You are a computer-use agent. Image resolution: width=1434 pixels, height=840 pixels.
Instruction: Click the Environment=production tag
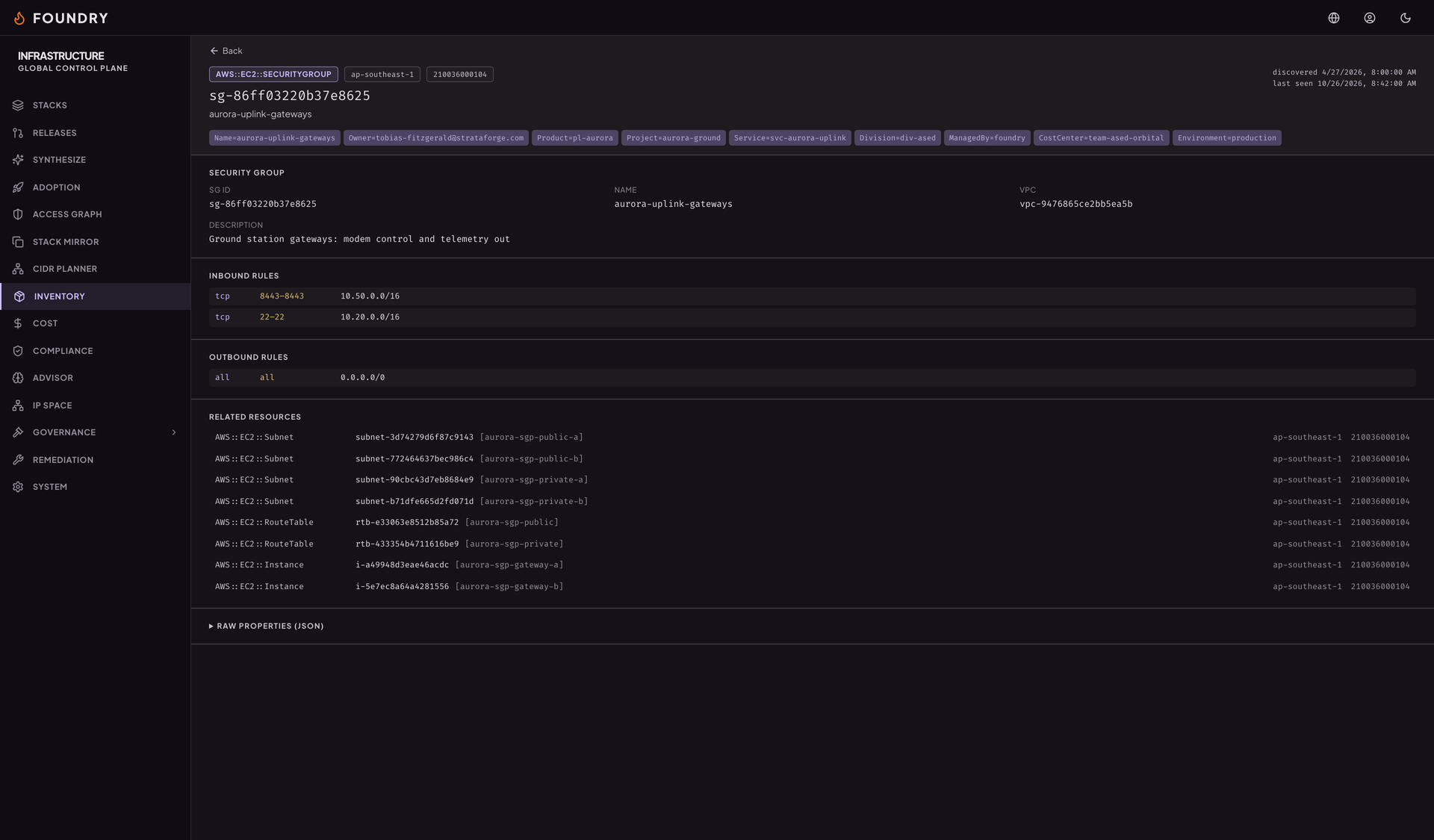(x=1227, y=138)
